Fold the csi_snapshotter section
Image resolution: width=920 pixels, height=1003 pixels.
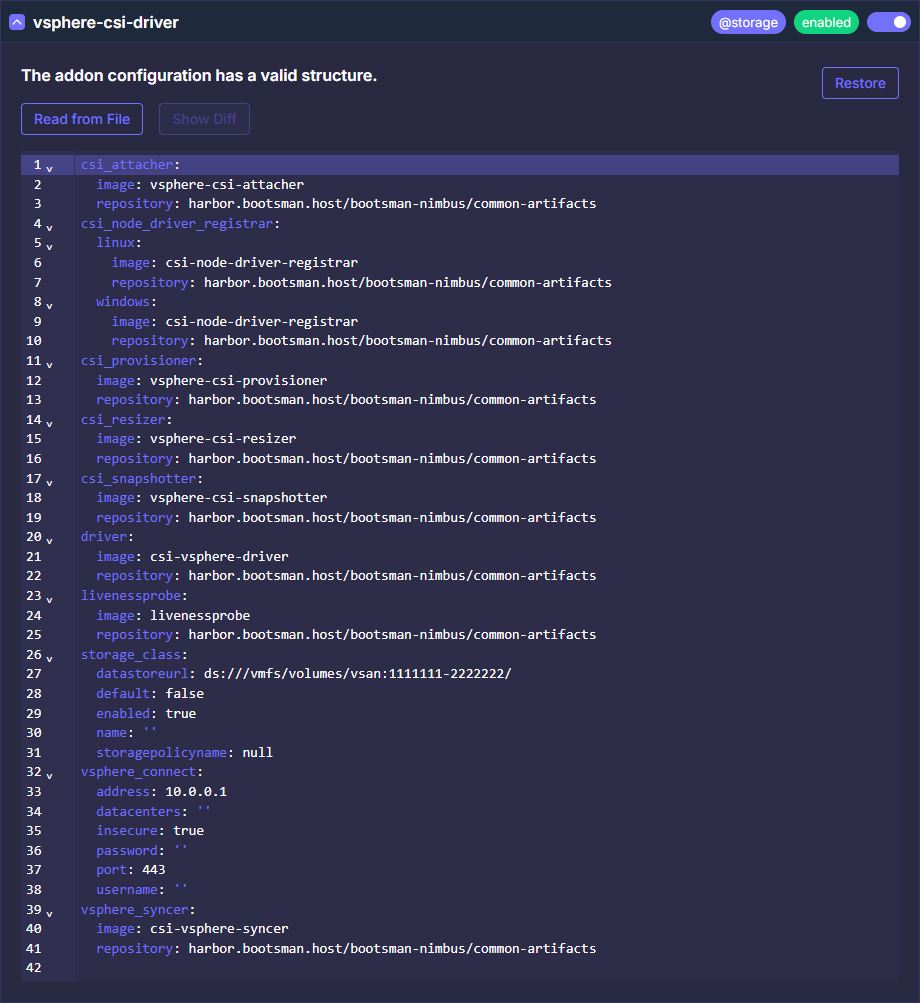coord(50,481)
